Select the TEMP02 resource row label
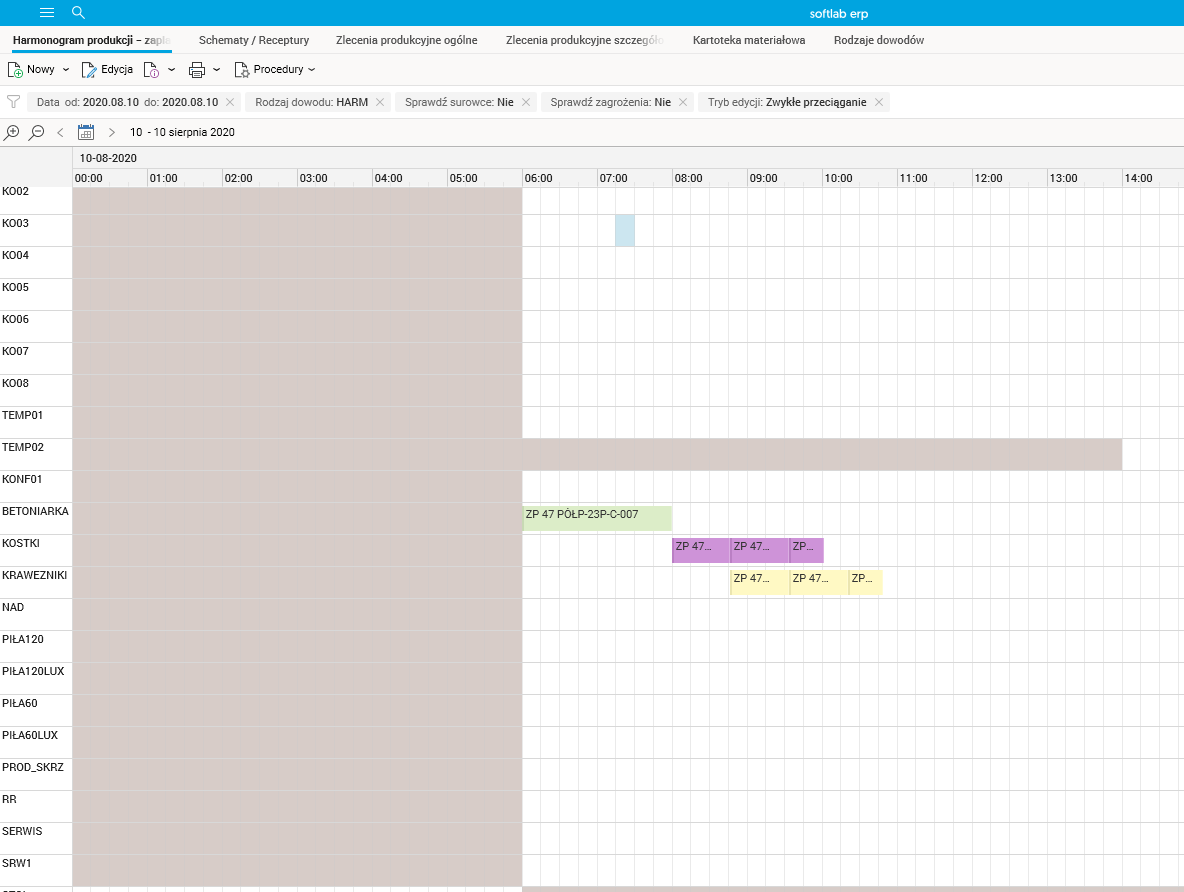 [23, 447]
